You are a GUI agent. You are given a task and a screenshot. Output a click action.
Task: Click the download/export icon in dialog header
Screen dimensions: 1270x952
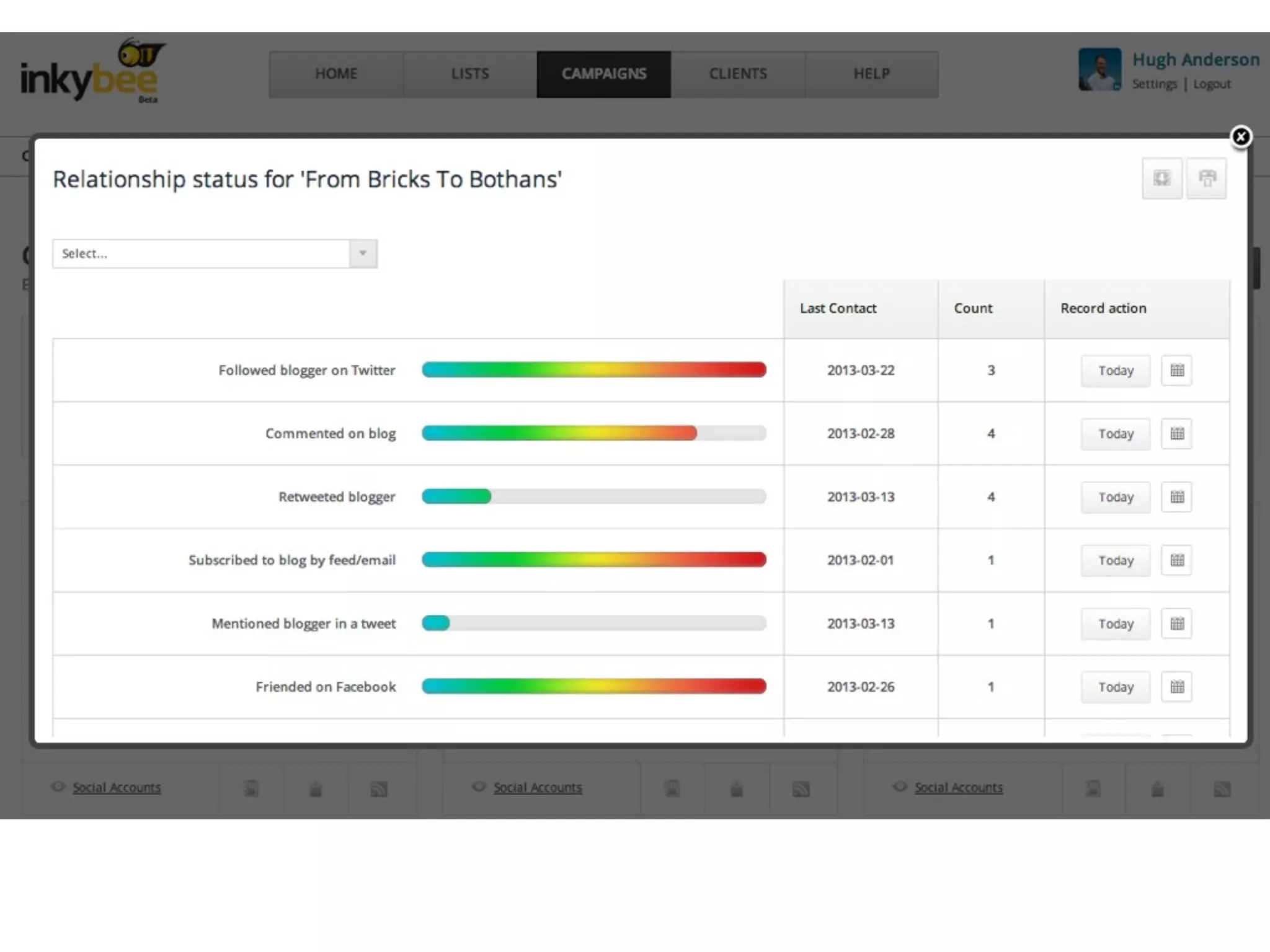[x=1161, y=178]
